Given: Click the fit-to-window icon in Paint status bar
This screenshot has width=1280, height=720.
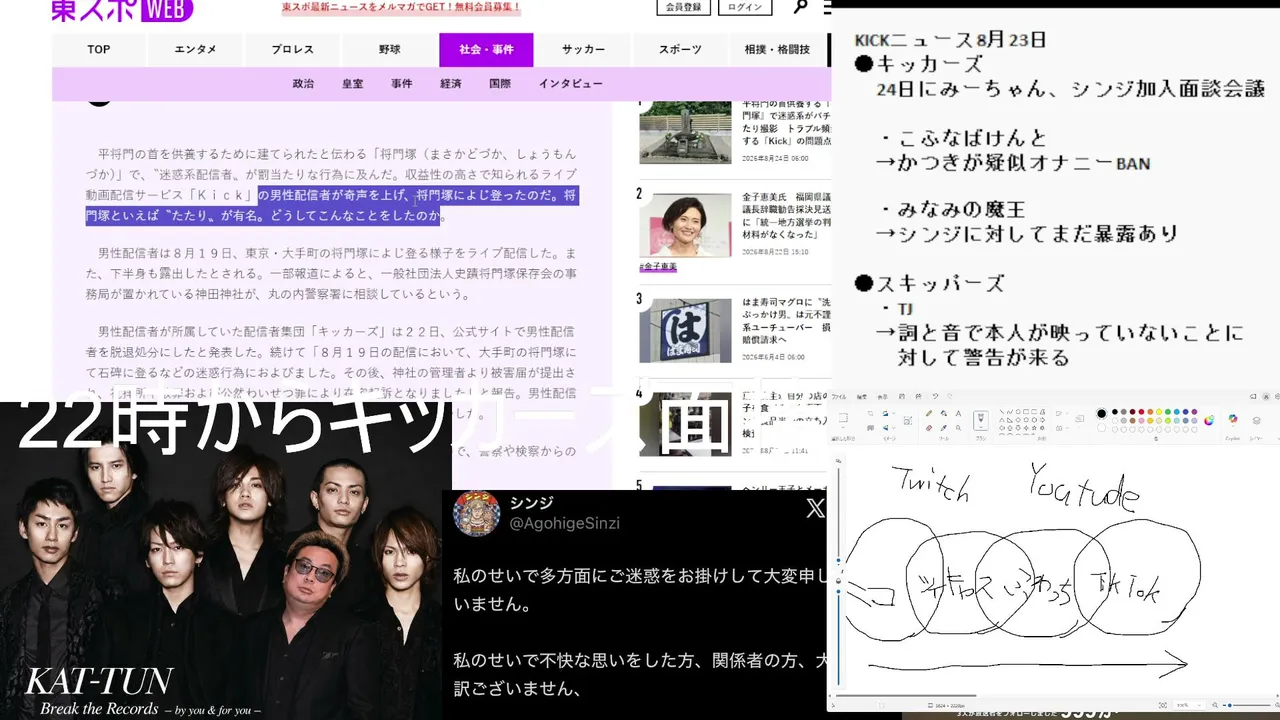Looking at the screenshot, I should tap(1163, 705).
